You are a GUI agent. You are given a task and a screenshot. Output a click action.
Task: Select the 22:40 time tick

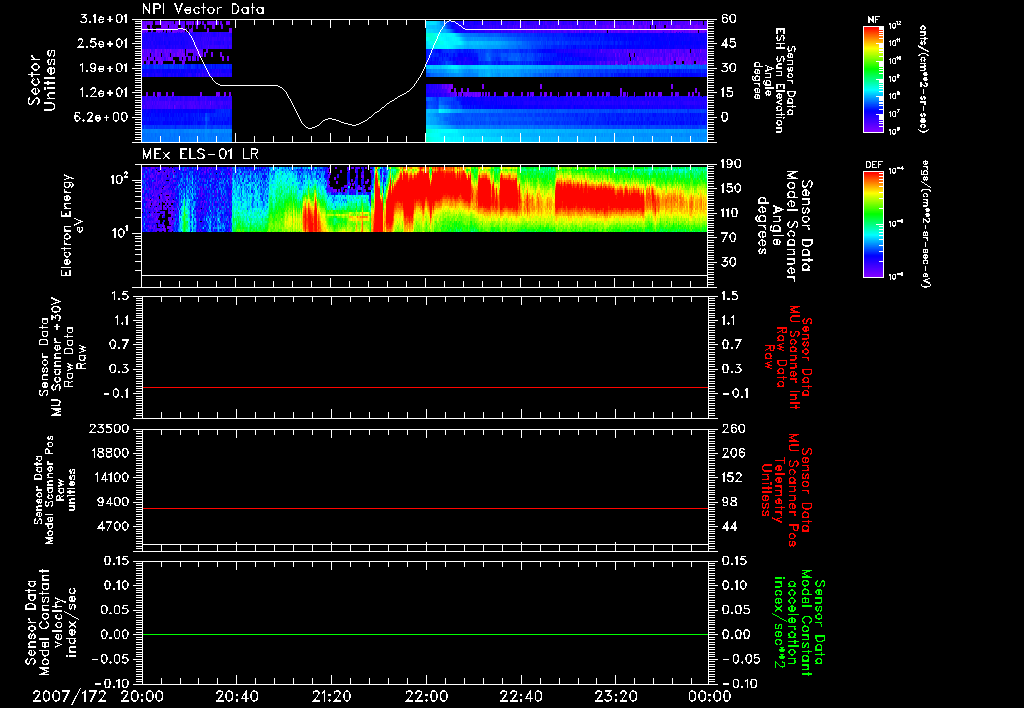pos(520,696)
